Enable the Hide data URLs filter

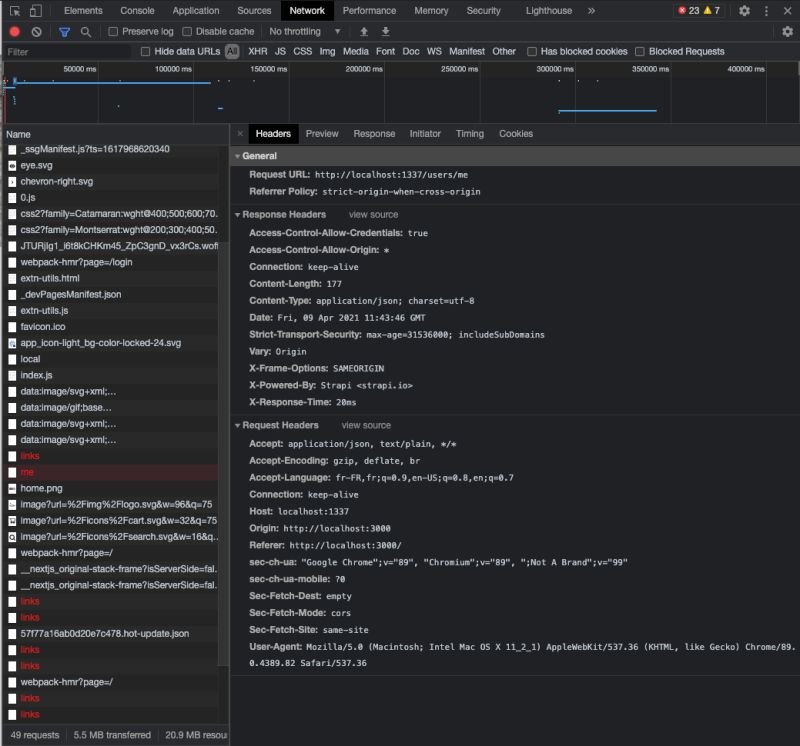145,51
